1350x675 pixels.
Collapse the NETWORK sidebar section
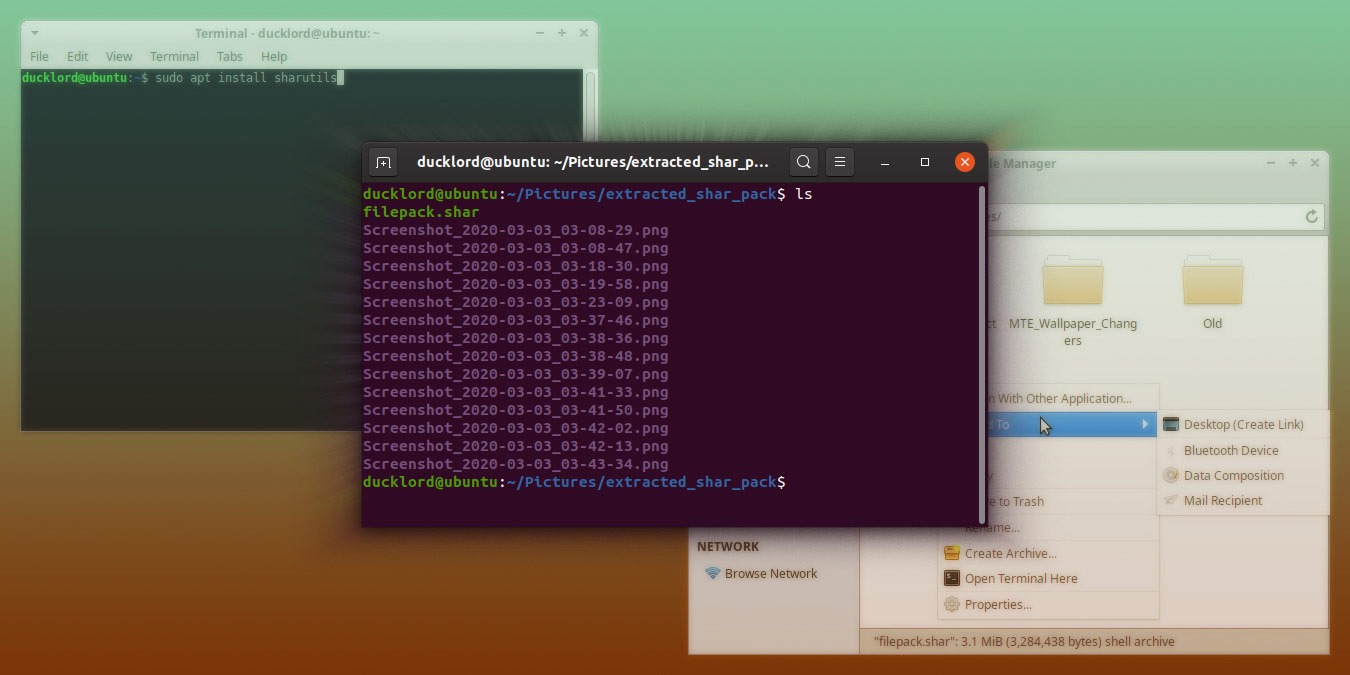pos(728,546)
